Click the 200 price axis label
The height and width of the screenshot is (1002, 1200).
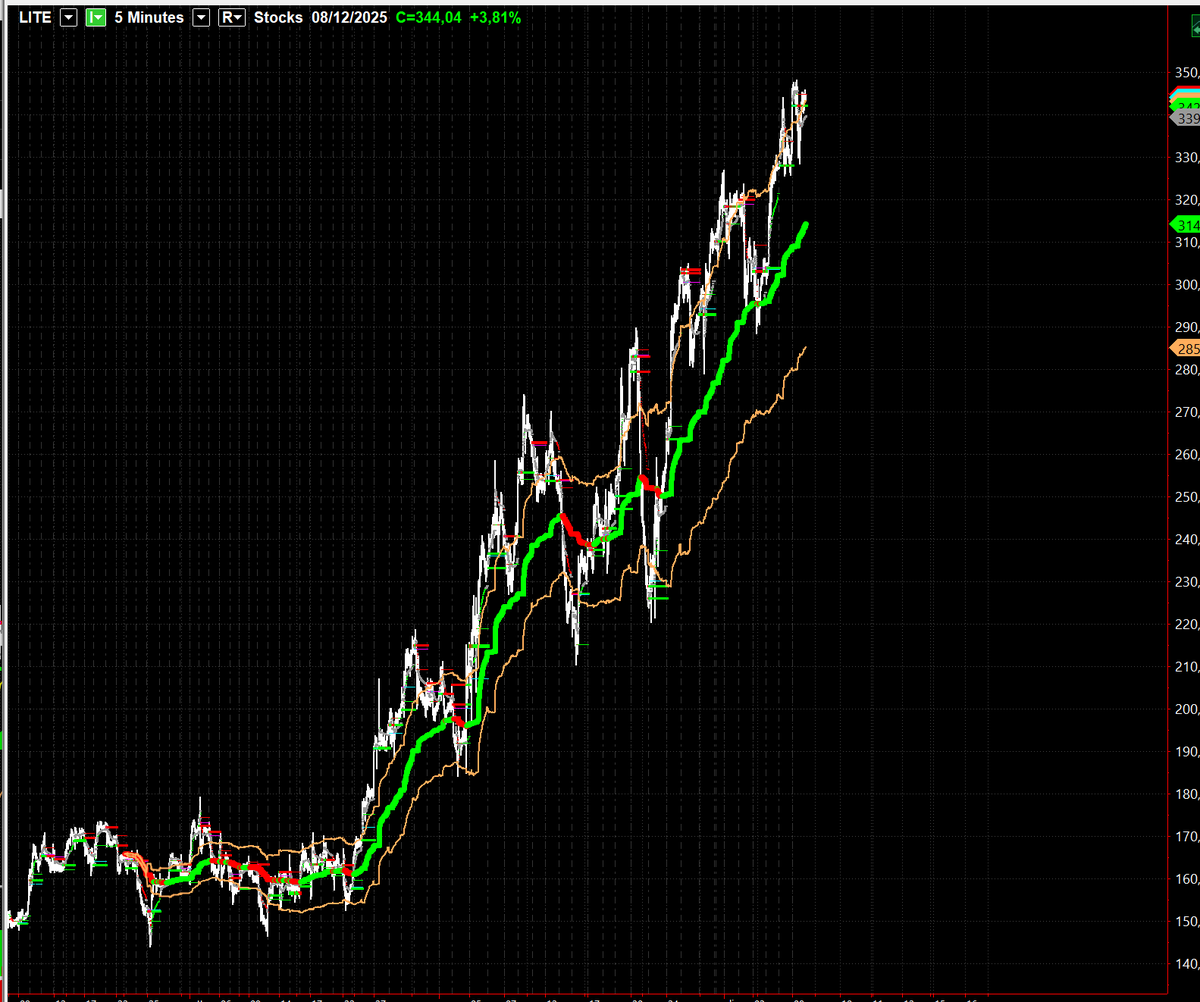1187,709
